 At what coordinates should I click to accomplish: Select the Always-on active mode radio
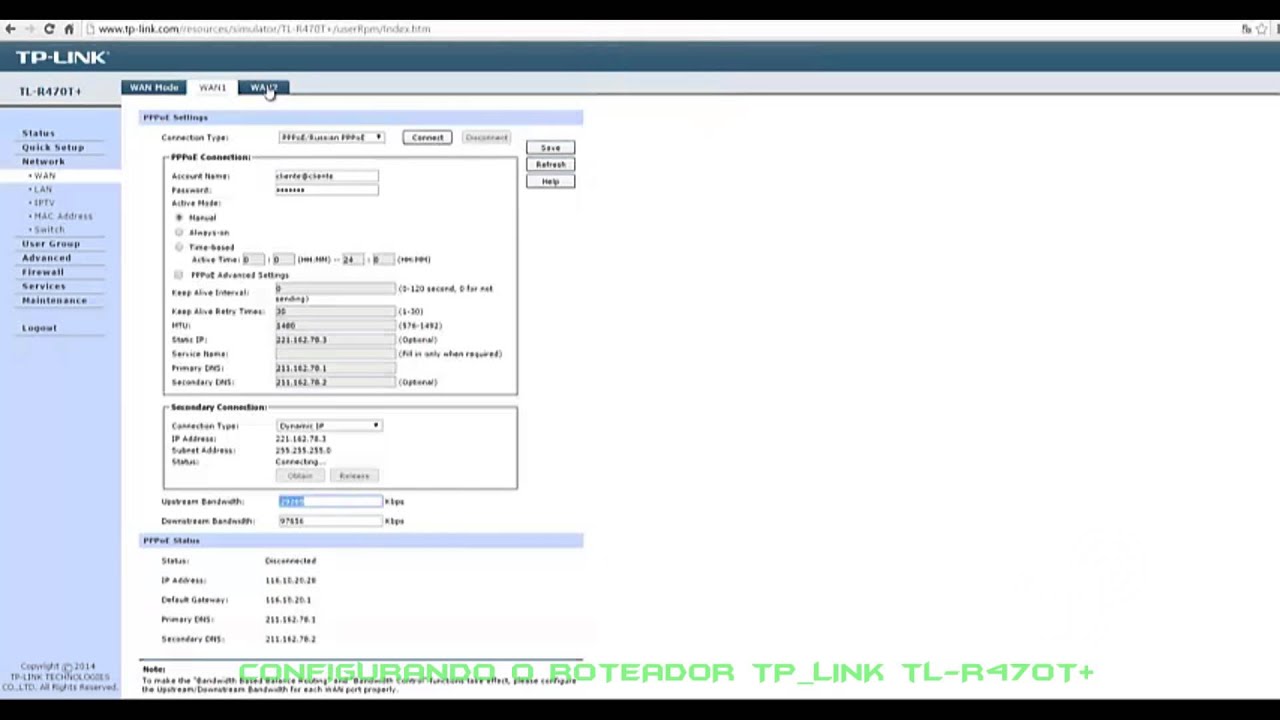(x=179, y=232)
